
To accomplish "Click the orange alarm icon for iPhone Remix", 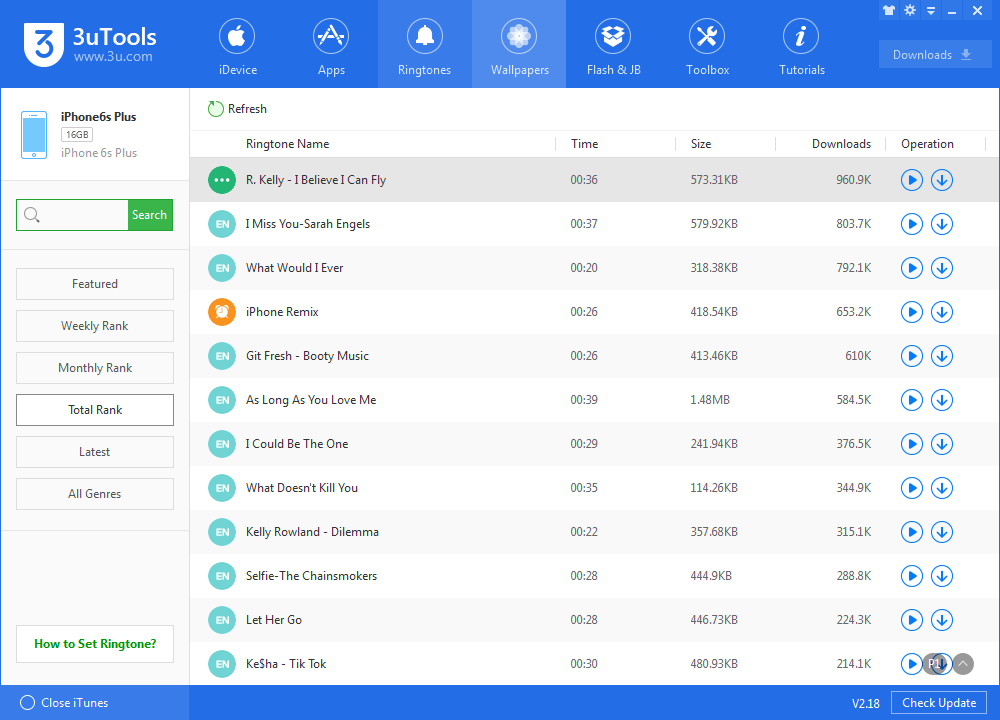I will click(222, 312).
